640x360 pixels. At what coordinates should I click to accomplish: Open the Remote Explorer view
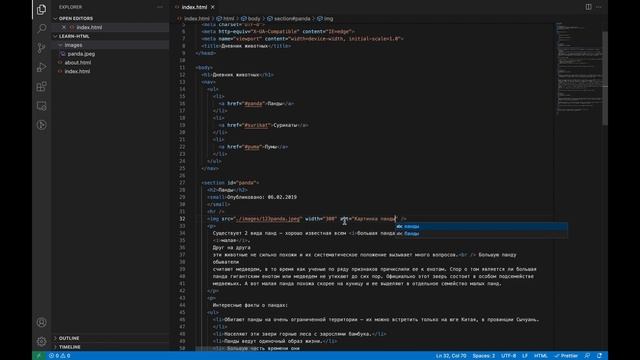click(x=41, y=106)
